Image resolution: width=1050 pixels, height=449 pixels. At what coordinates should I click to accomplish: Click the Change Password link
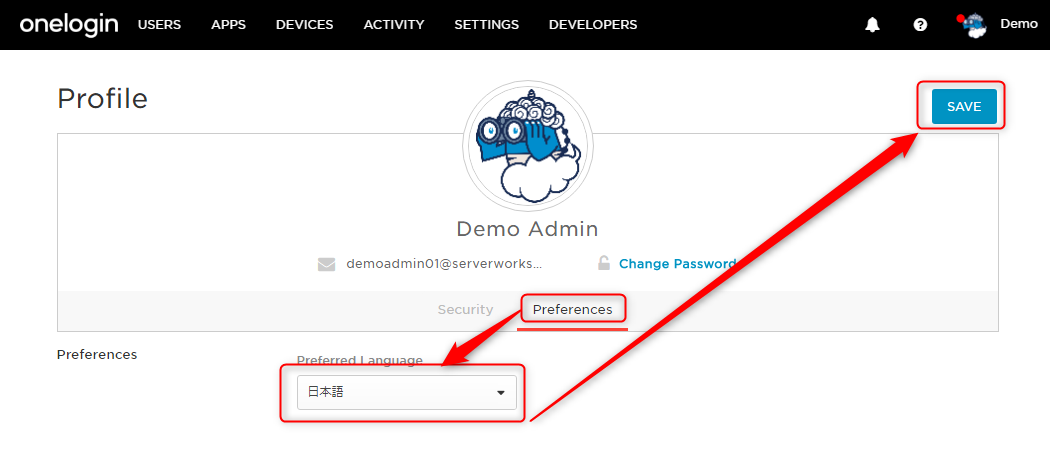pos(678,264)
